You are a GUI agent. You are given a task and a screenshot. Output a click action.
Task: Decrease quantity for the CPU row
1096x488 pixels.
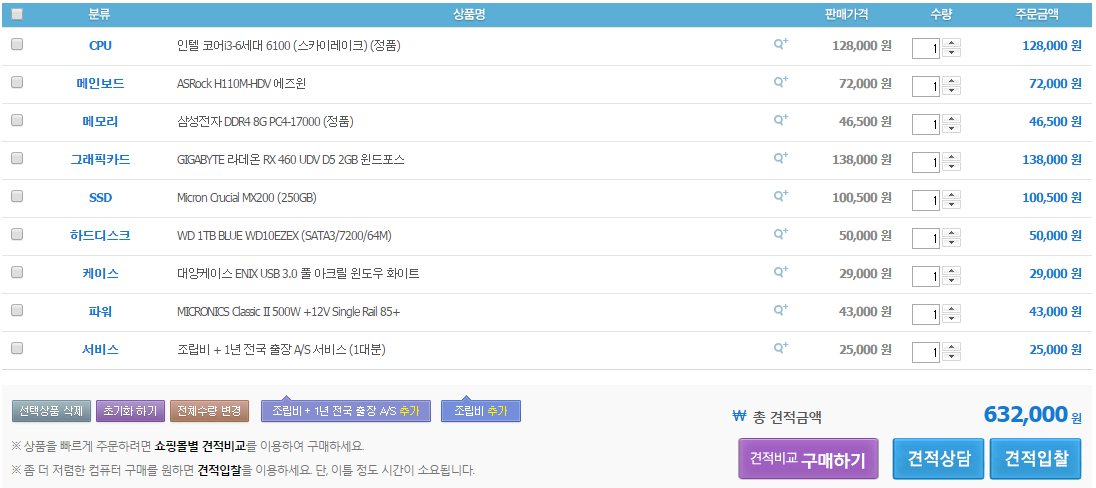pyautogui.click(x=951, y=52)
